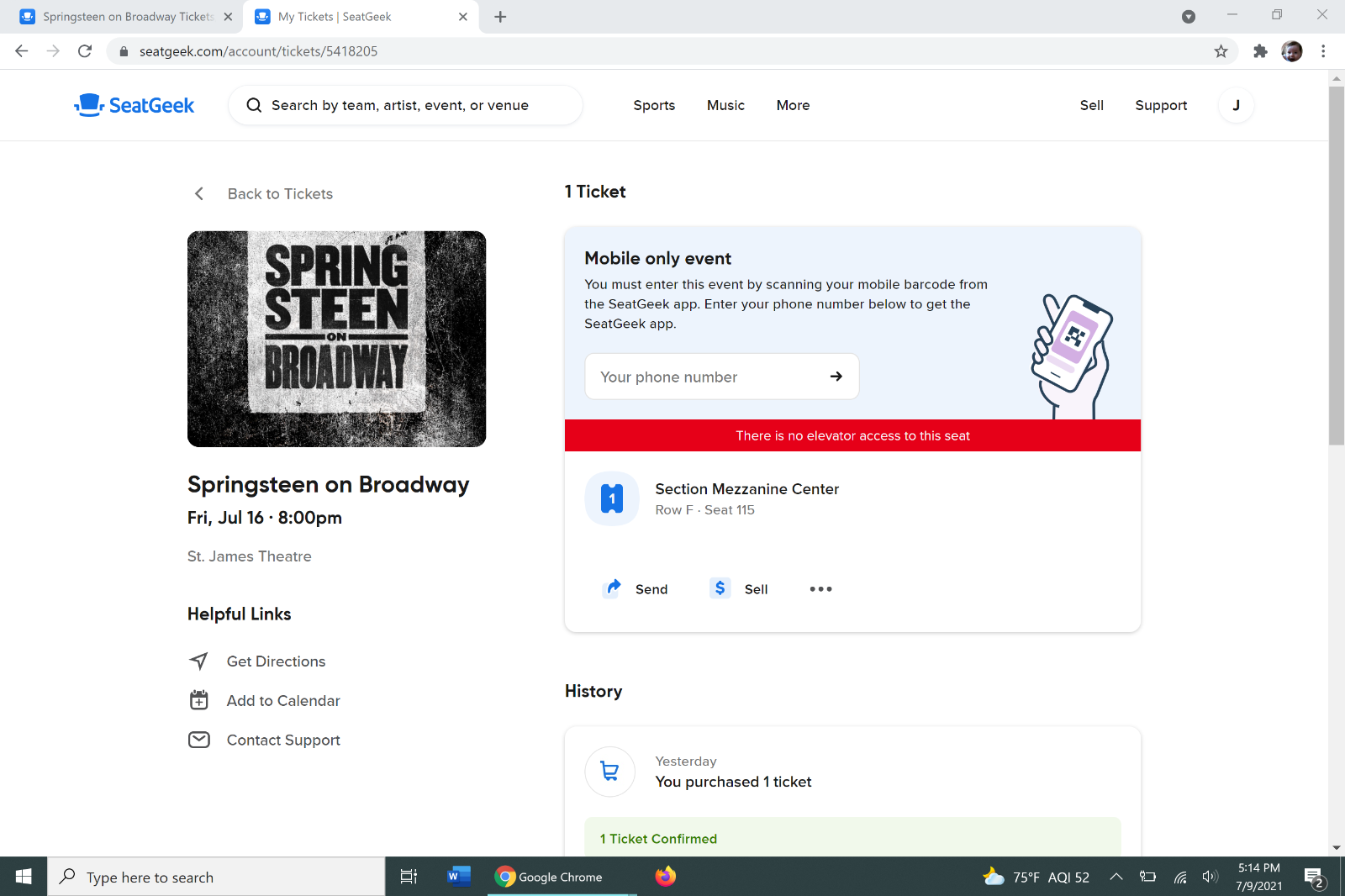
Task: Click the Support link in header
Action: pyautogui.click(x=1161, y=105)
